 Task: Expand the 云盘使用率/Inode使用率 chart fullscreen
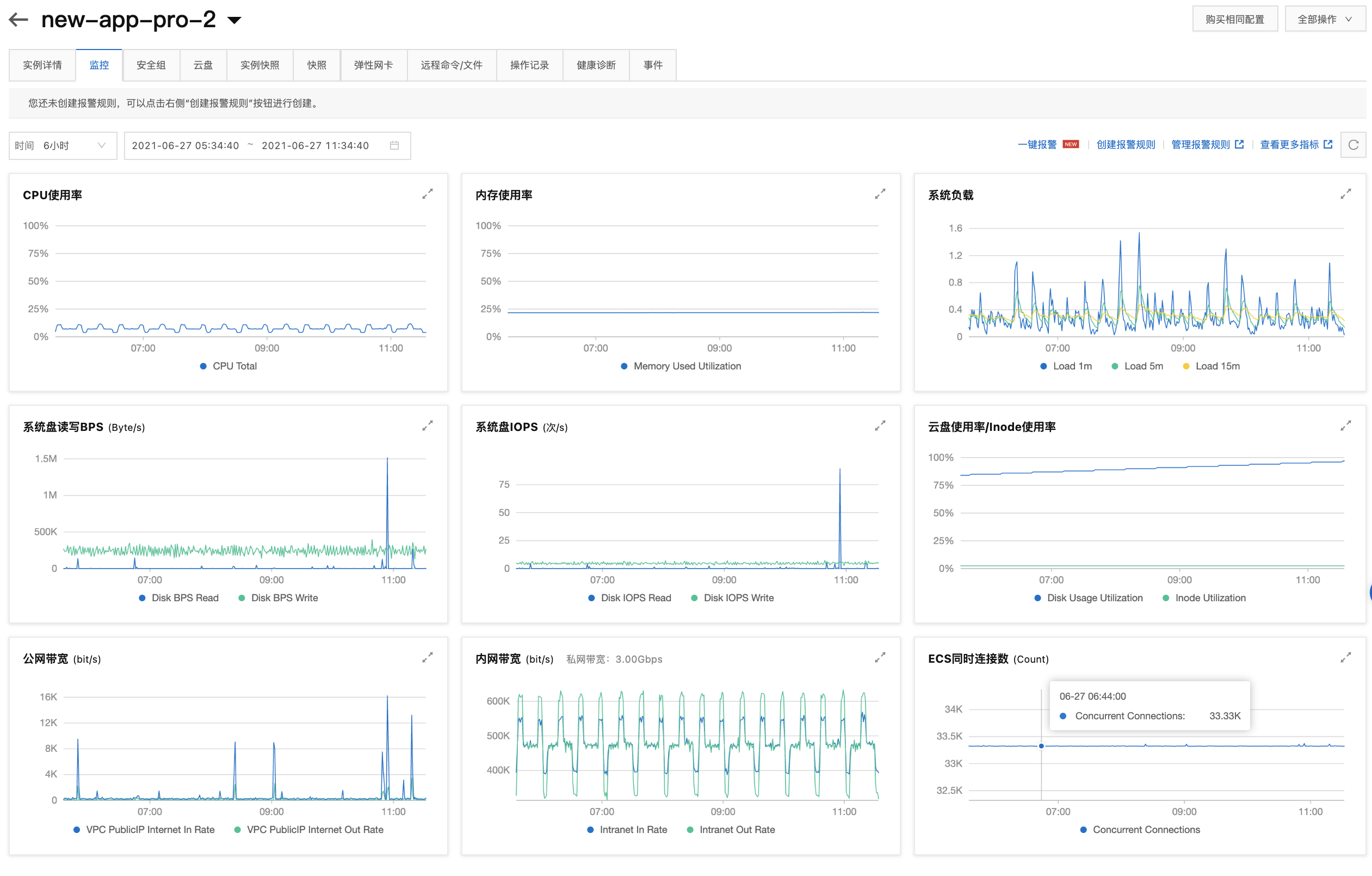tap(1346, 425)
